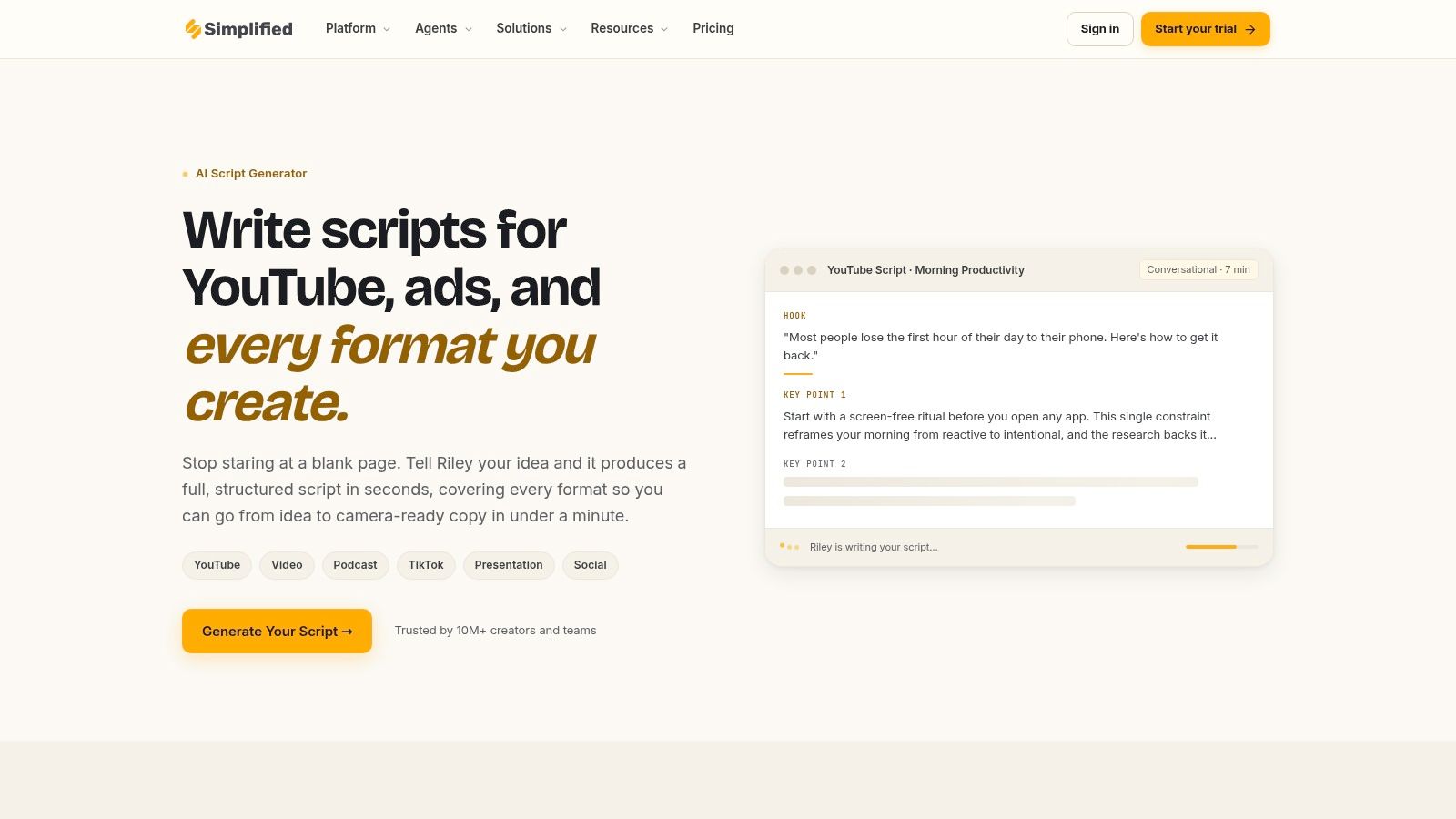Click the Sign in button
This screenshot has height=819, width=1456.
pyautogui.click(x=1100, y=29)
